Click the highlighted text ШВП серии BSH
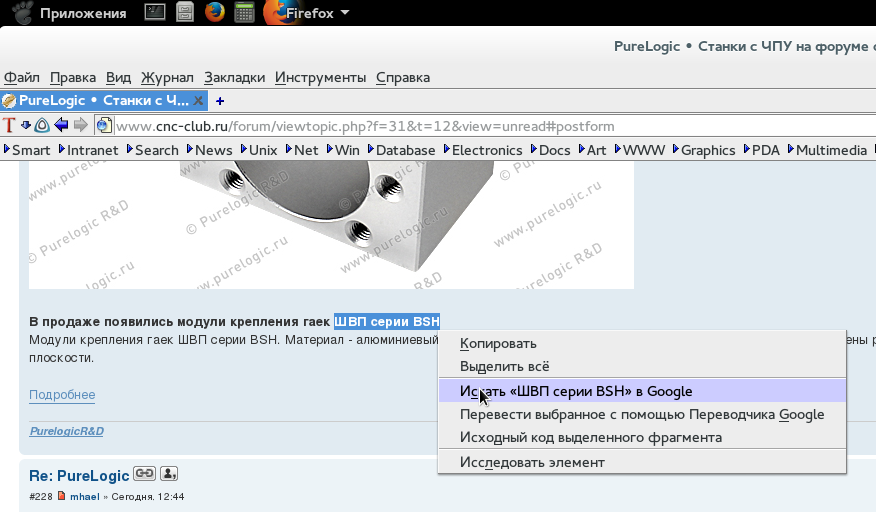The image size is (876, 512). coord(387,321)
